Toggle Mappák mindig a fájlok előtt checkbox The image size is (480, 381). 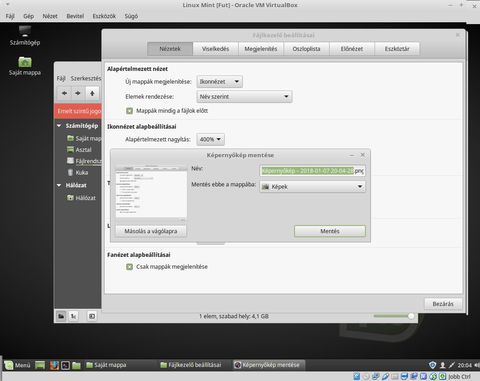(130, 111)
